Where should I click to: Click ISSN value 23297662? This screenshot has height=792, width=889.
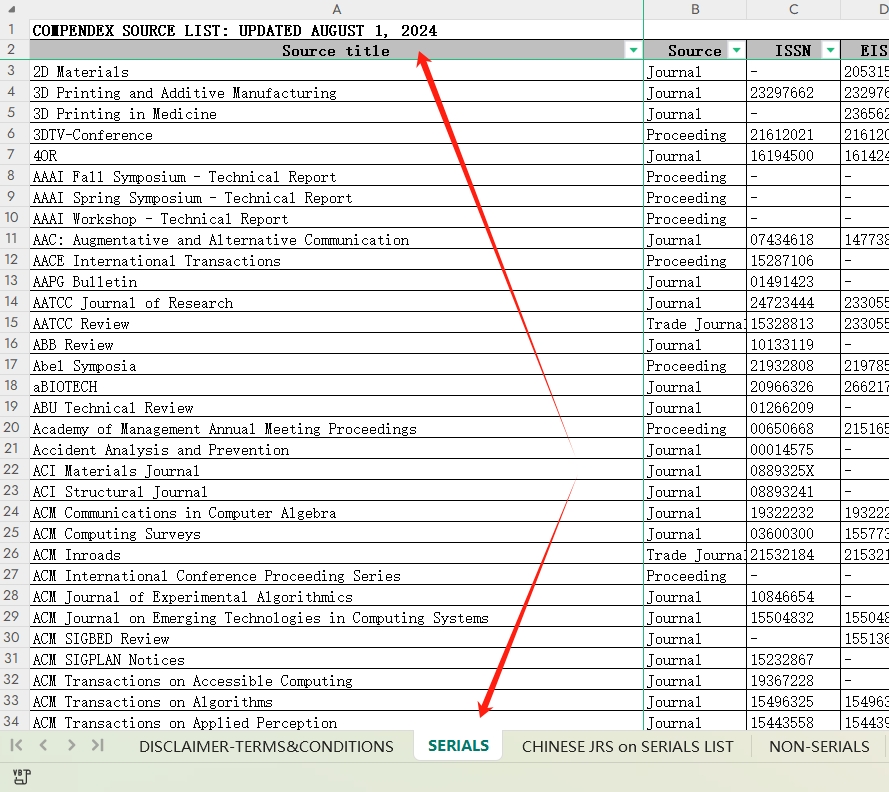click(794, 92)
